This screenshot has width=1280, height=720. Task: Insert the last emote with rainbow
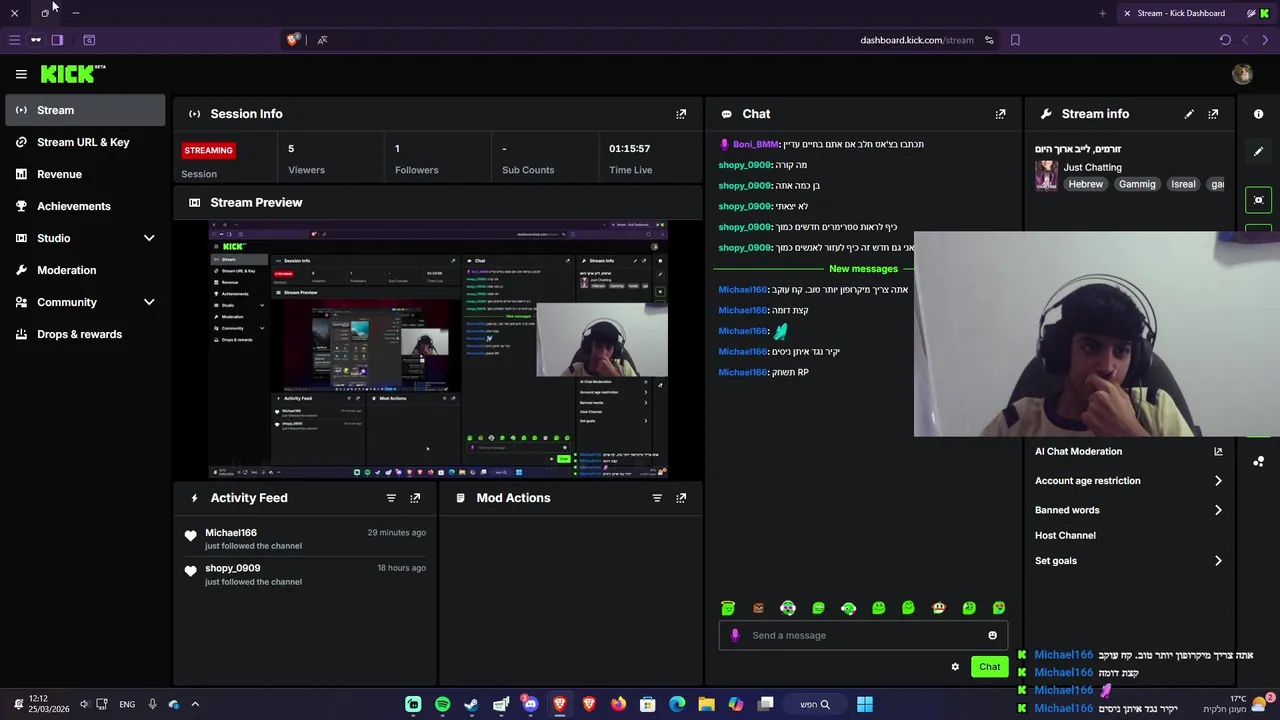pyautogui.click(x=998, y=608)
